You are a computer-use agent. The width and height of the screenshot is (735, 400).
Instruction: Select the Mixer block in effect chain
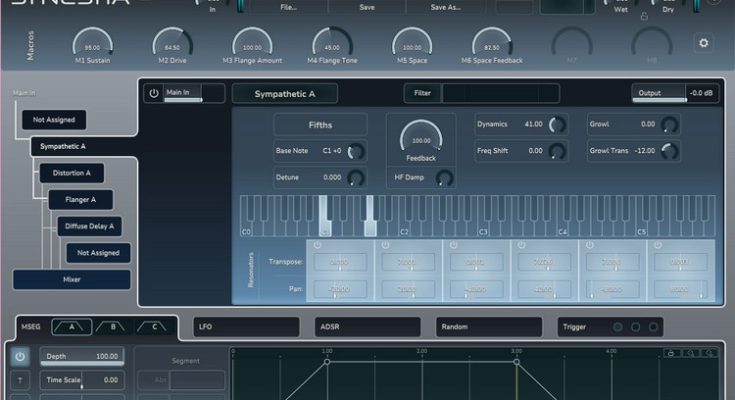click(x=72, y=280)
